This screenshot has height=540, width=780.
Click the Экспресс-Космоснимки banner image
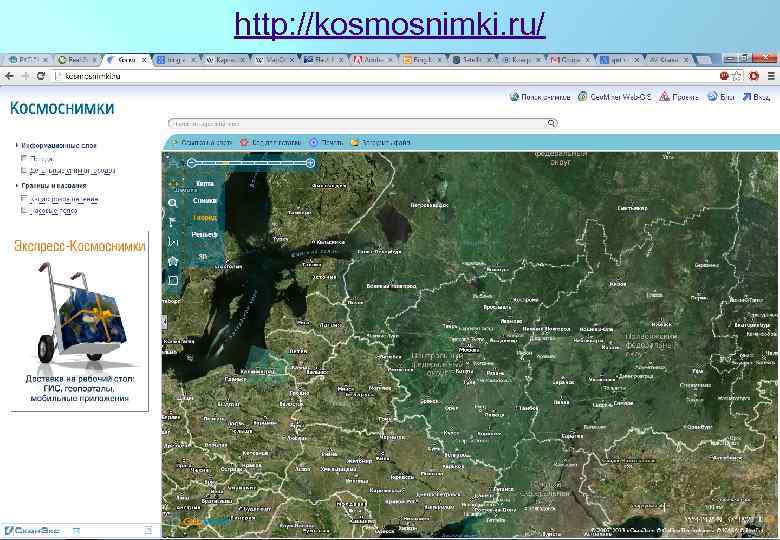coord(79,321)
